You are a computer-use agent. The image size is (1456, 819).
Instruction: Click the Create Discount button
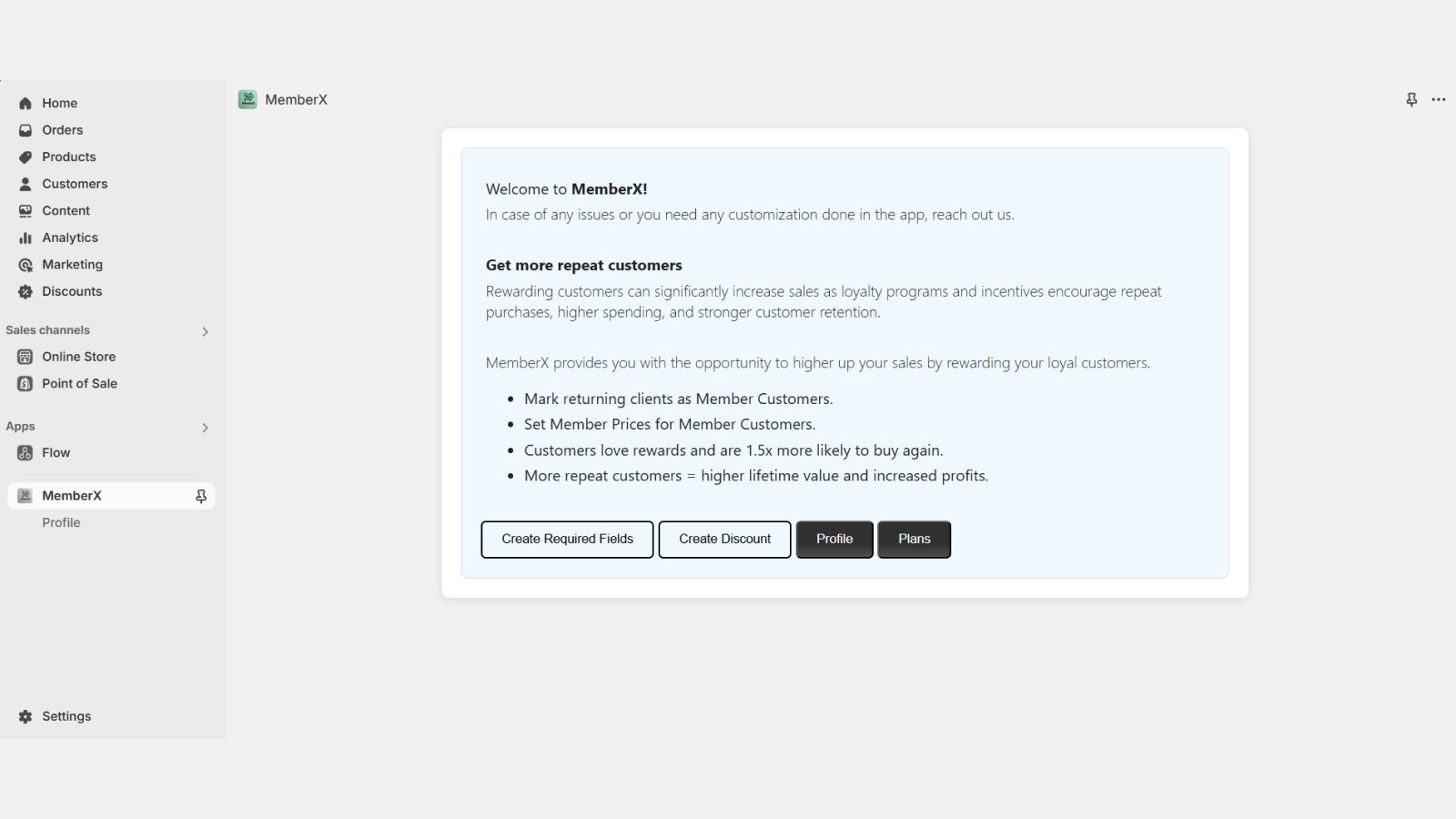point(723,539)
